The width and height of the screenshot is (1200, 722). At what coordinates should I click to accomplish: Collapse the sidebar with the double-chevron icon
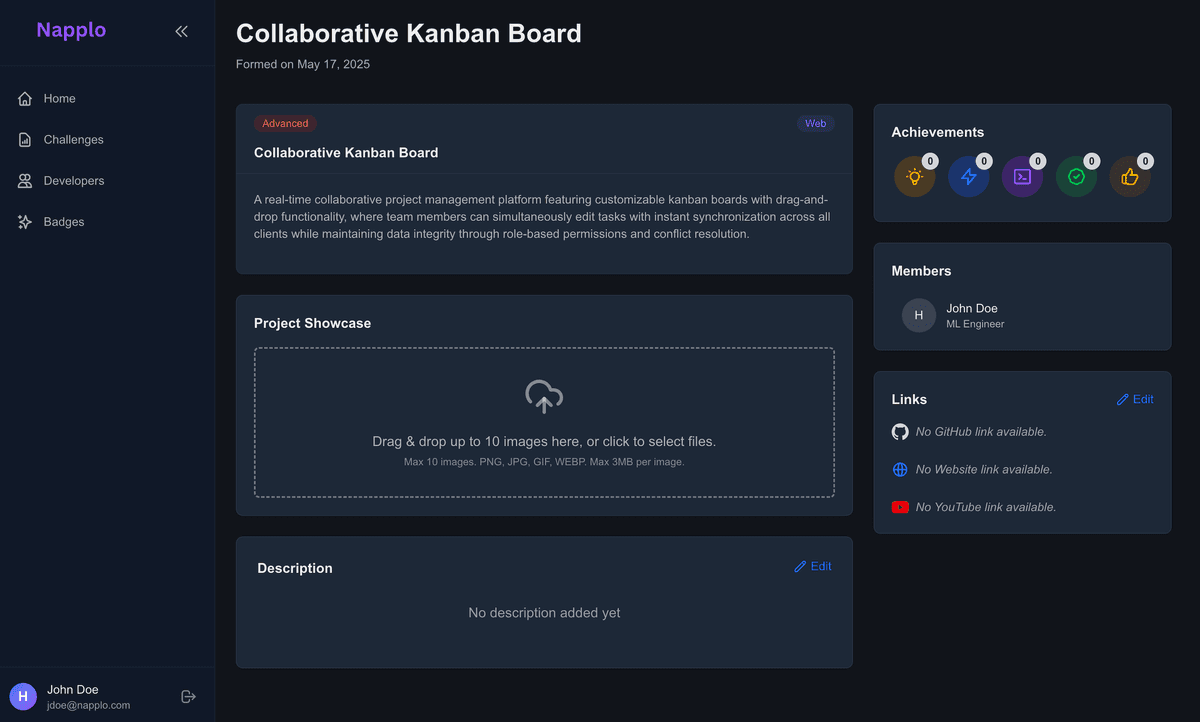pyautogui.click(x=181, y=31)
